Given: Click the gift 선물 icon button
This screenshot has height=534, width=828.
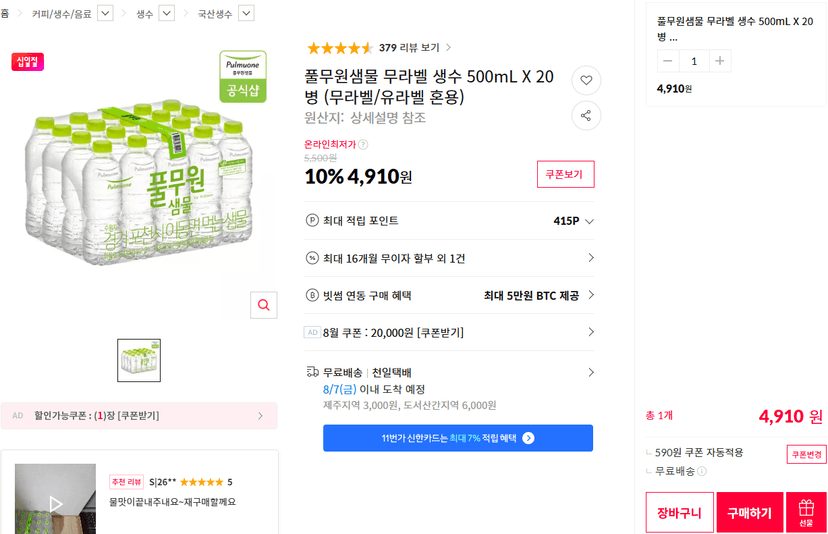Looking at the screenshot, I should point(806,512).
